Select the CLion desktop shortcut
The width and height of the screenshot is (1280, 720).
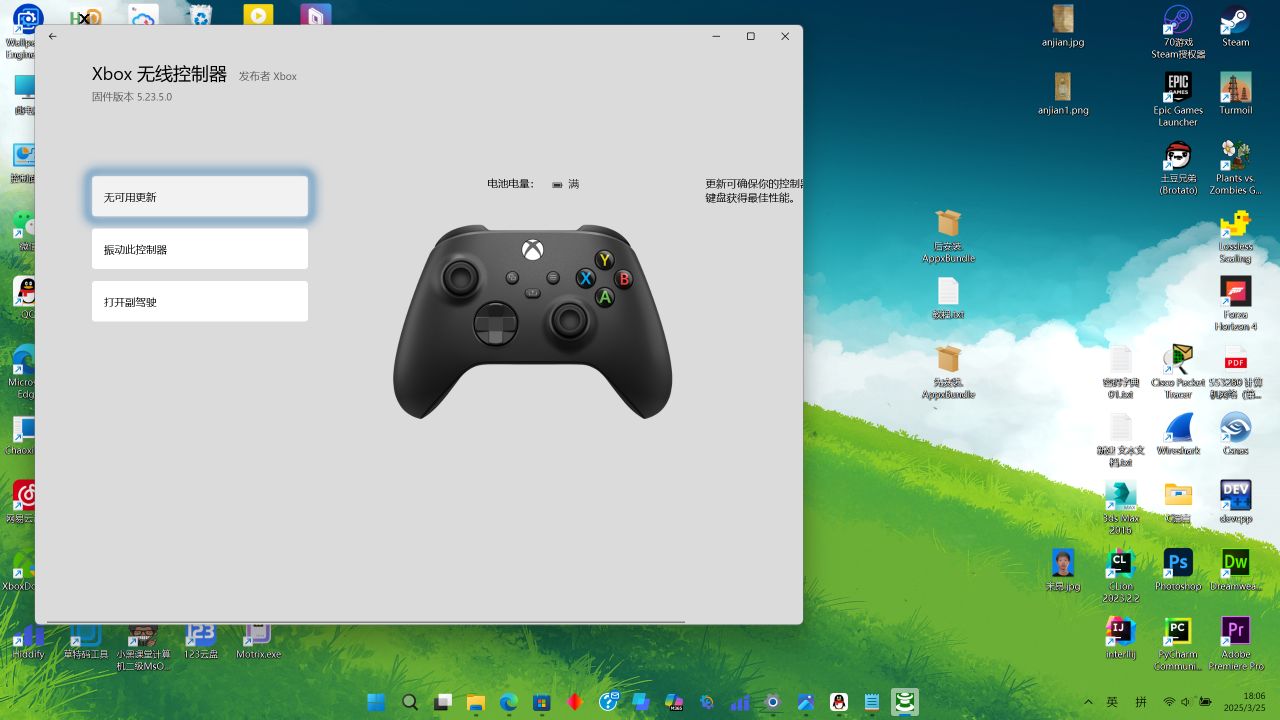[1120, 576]
